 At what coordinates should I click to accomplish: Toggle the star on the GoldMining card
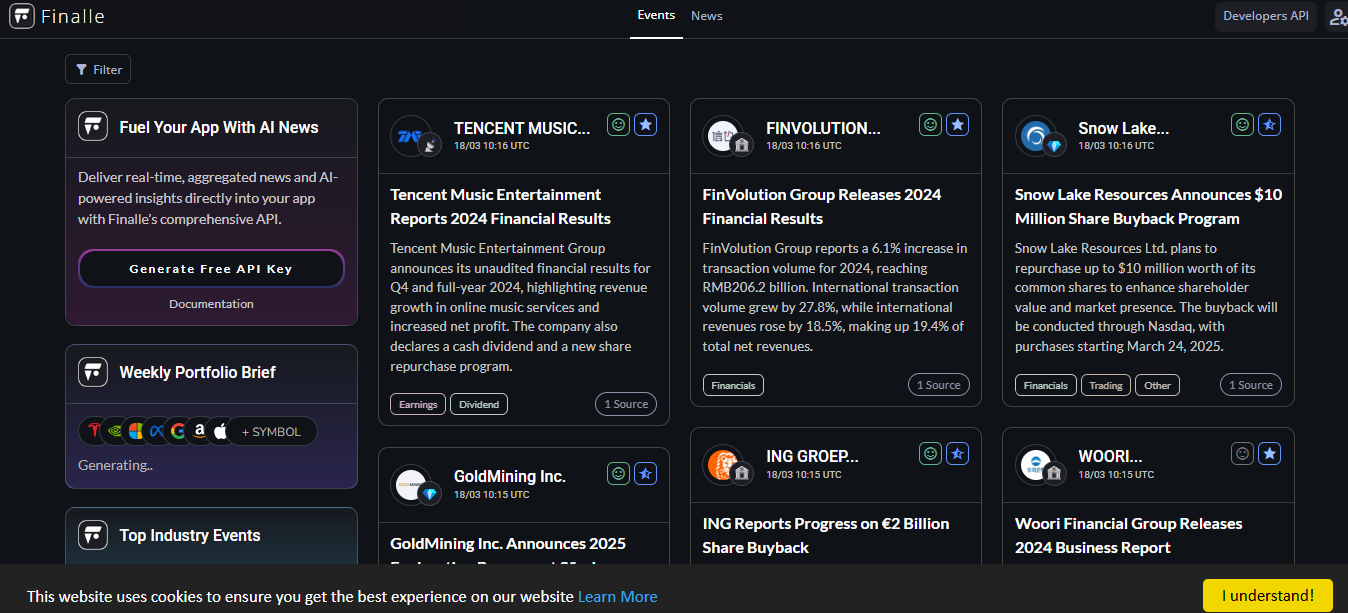coord(646,474)
